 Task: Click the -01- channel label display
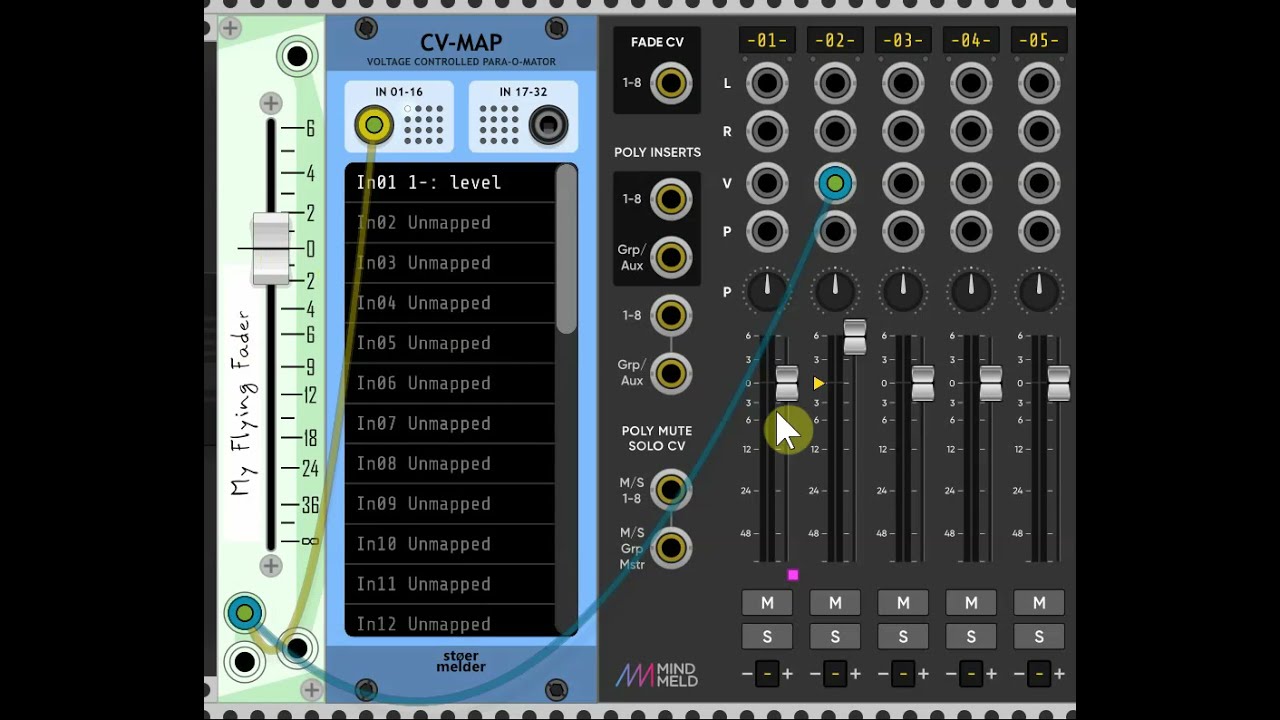(x=767, y=41)
